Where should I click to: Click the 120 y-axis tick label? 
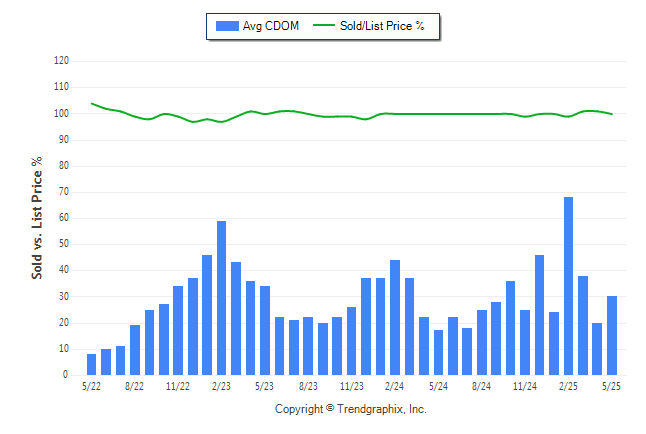(x=61, y=61)
